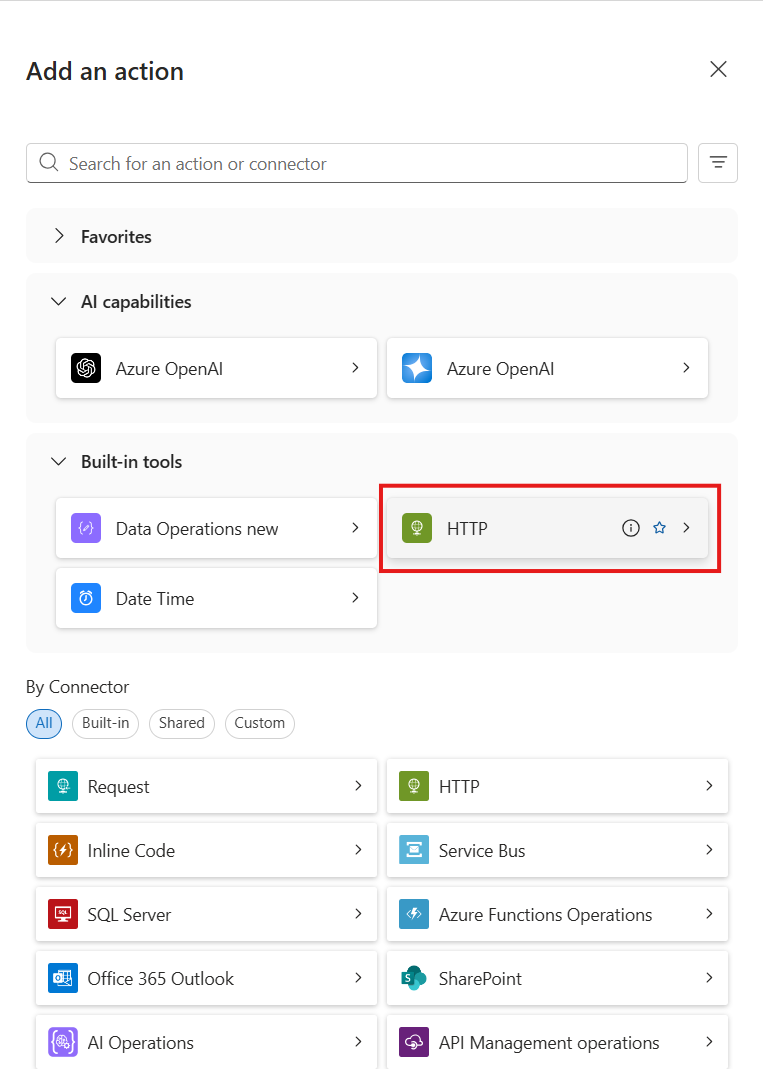Open Azure Functions Operations connector
Viewport: 763px width, 1069px height.
[557, 914]
